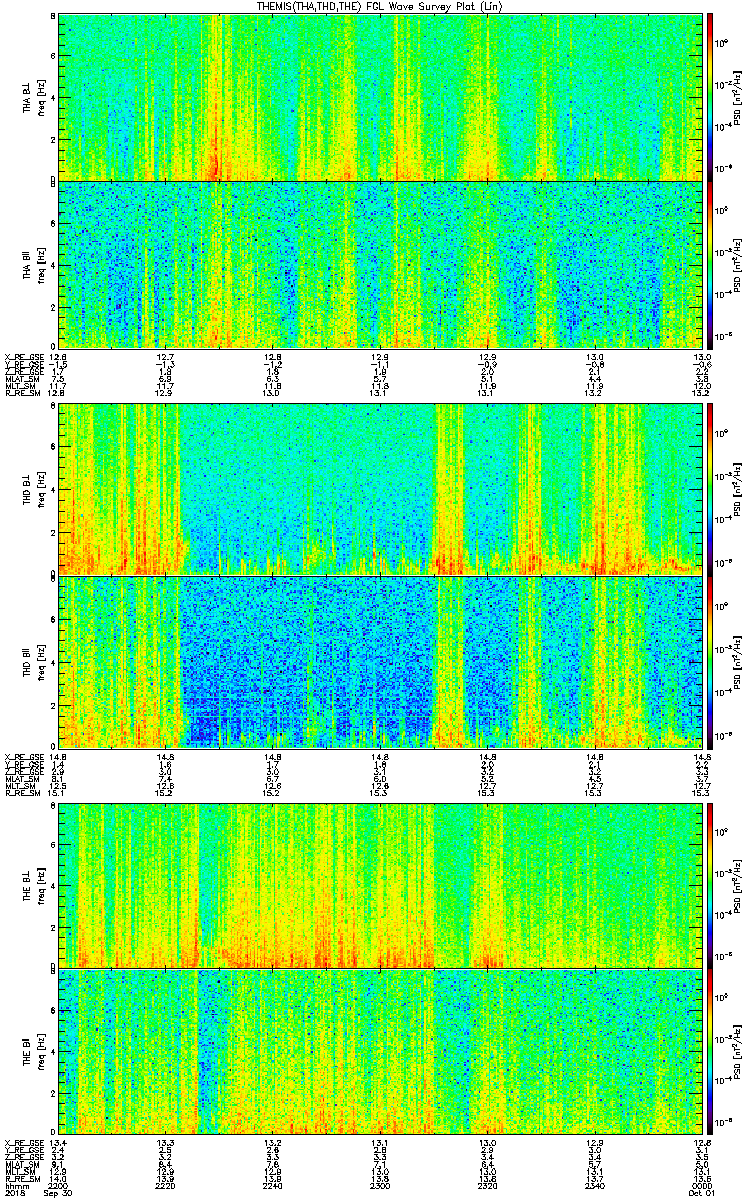
Task: Click the THA B-parallel freq [Hz] axis label
Action: [x=41, y=265]
